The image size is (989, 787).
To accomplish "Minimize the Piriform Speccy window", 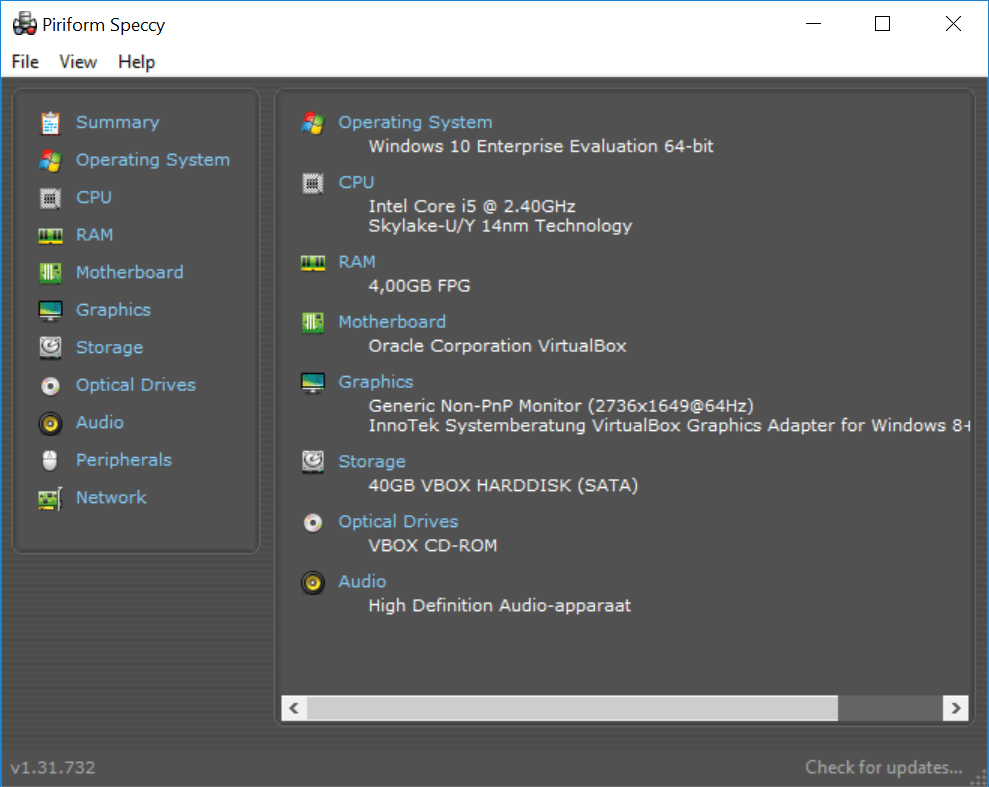I will [814, 24].
